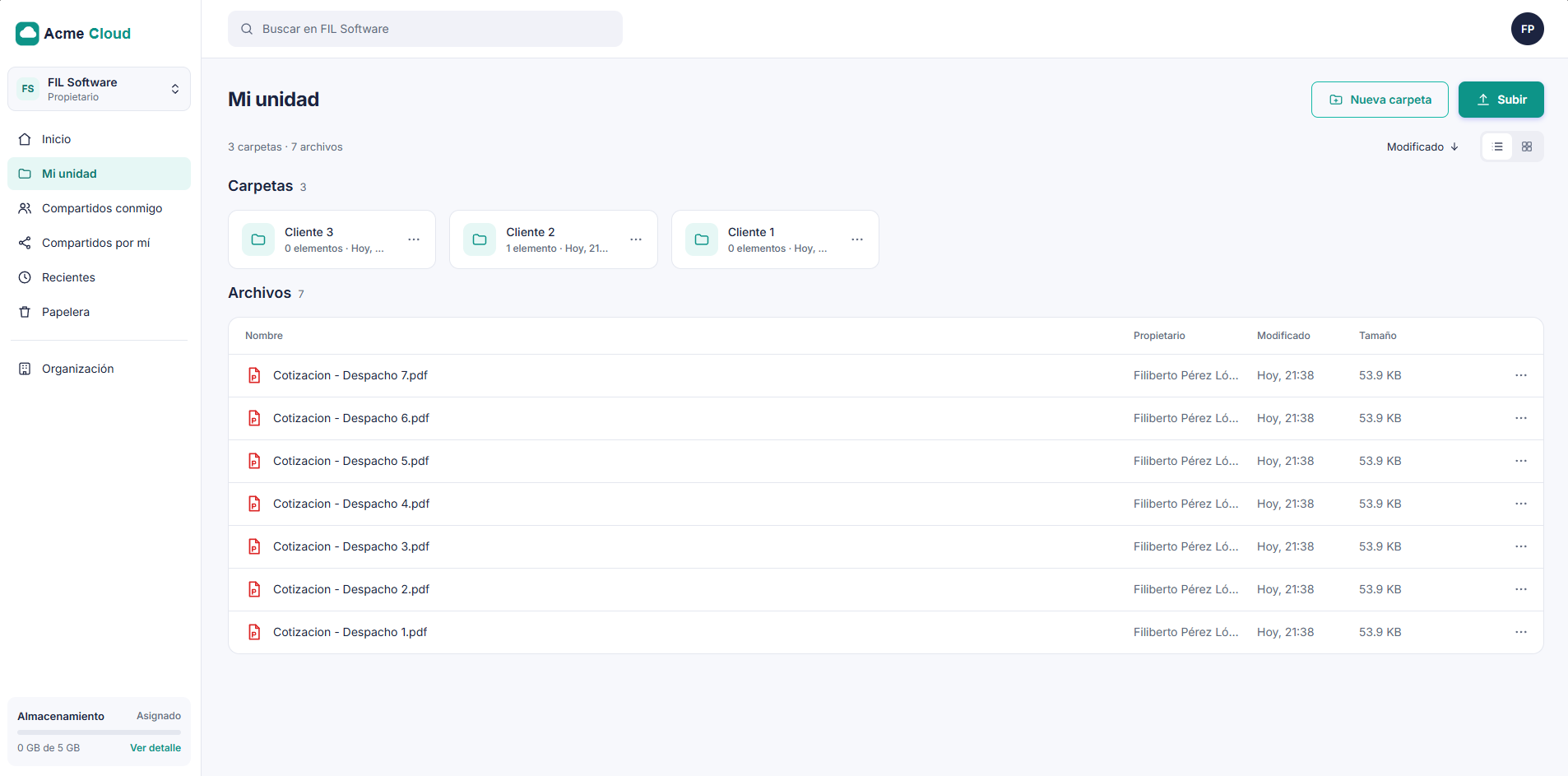Viewport: 1568px width, 776px height.
Task: Open the three-dot menu for Cliente 2 folder
Action: (636, 239)
